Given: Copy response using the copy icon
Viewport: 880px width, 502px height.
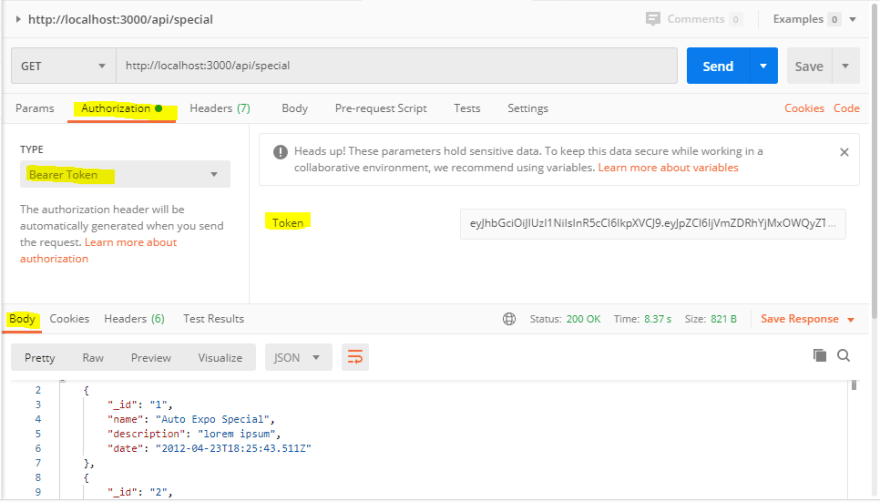Looking at the screenshot, I should 819,355.
